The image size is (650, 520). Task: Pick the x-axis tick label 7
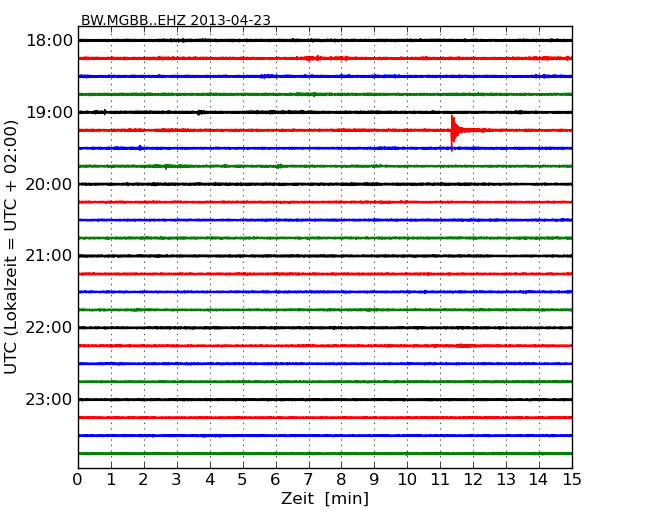click(308, 480)
